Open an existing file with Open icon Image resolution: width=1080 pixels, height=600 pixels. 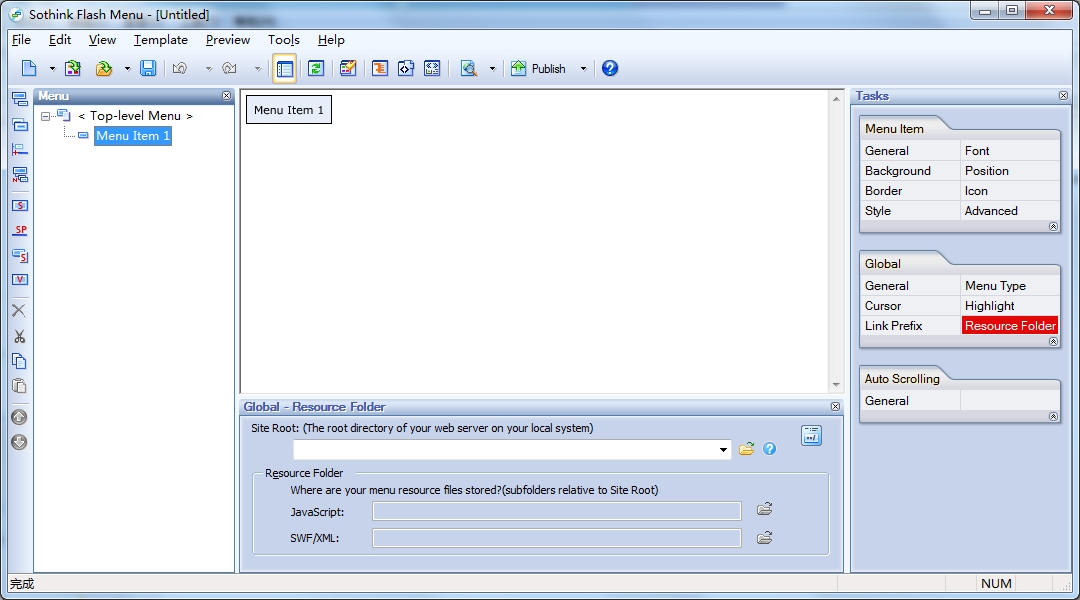click(x=104, y=68)
